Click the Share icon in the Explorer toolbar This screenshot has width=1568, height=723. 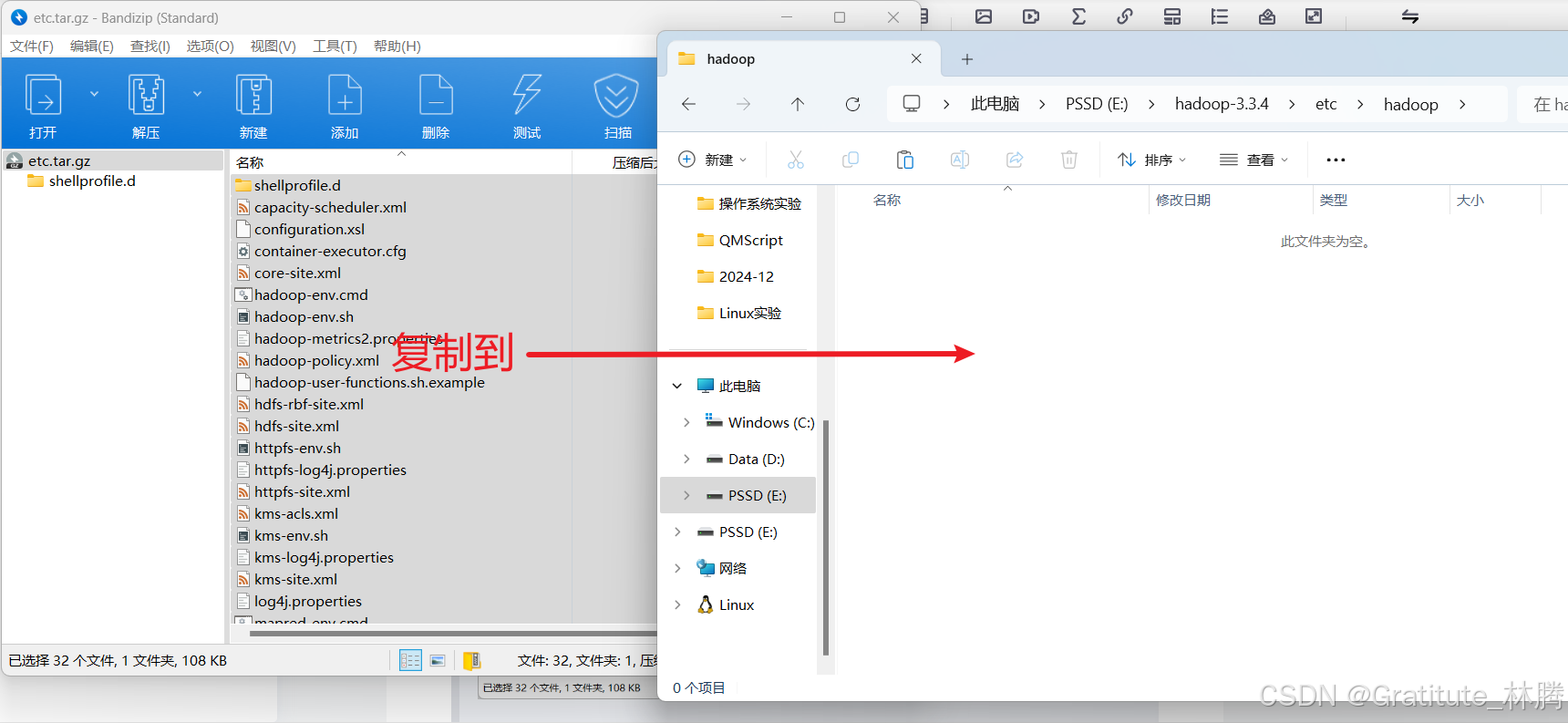pos(1015,160)
